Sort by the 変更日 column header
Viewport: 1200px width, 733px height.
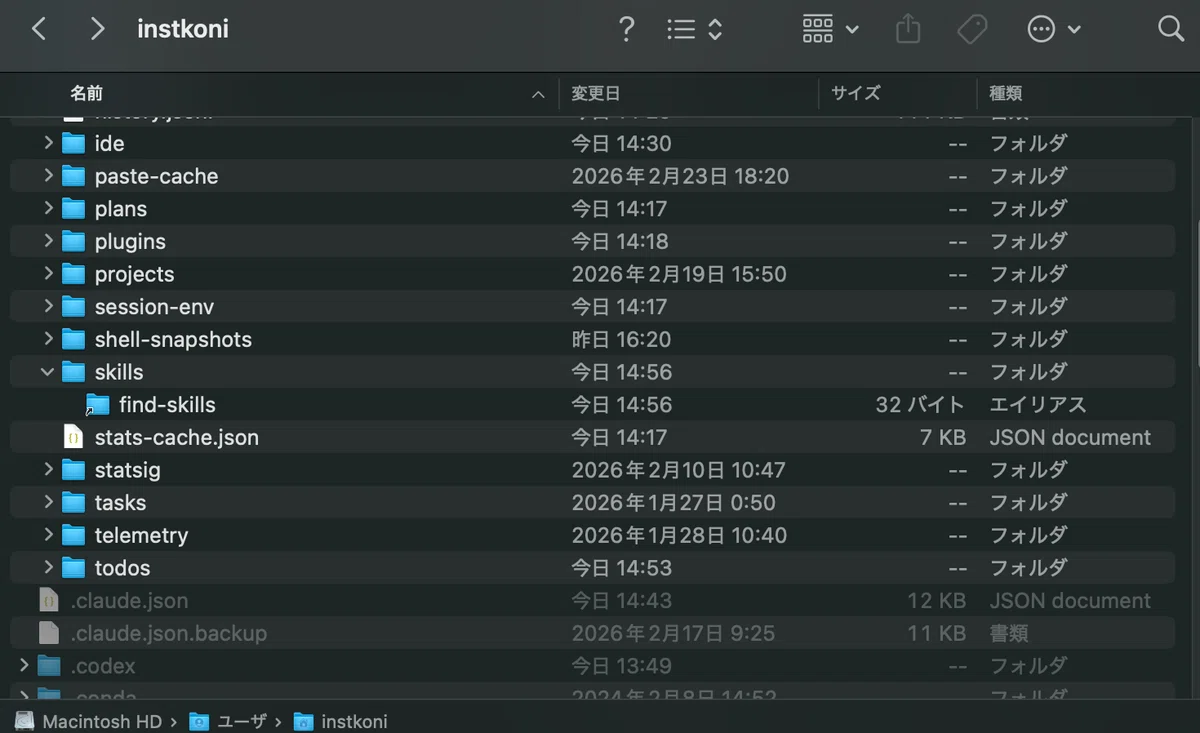596,93
